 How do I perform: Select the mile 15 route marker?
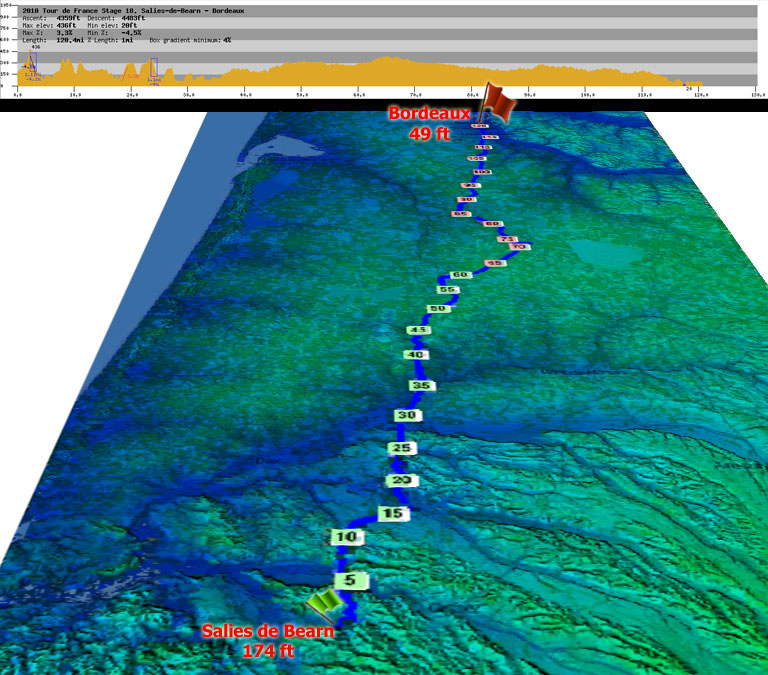pyautogui.click(x=393, y=513)
